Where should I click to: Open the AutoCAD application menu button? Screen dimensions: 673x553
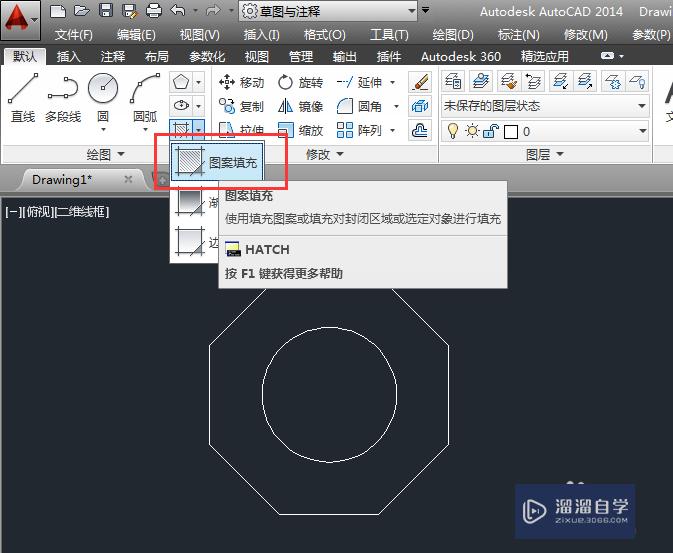[x=20, y=20]
